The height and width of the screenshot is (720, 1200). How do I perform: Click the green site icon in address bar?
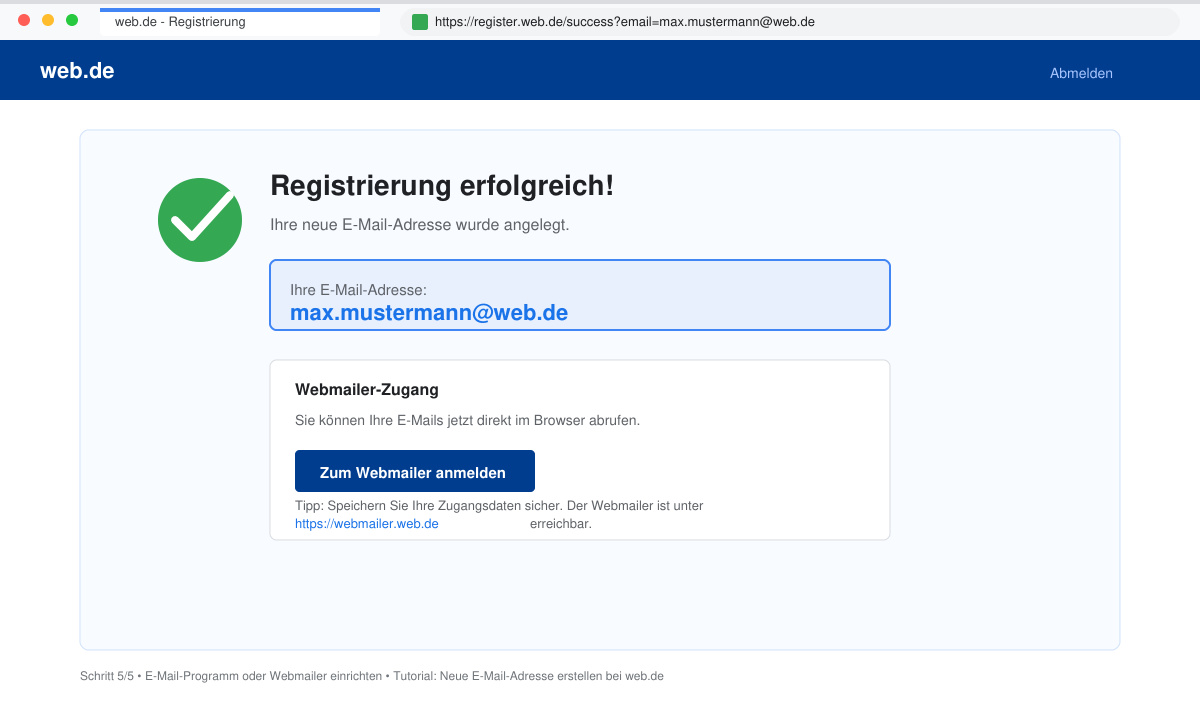420,21
